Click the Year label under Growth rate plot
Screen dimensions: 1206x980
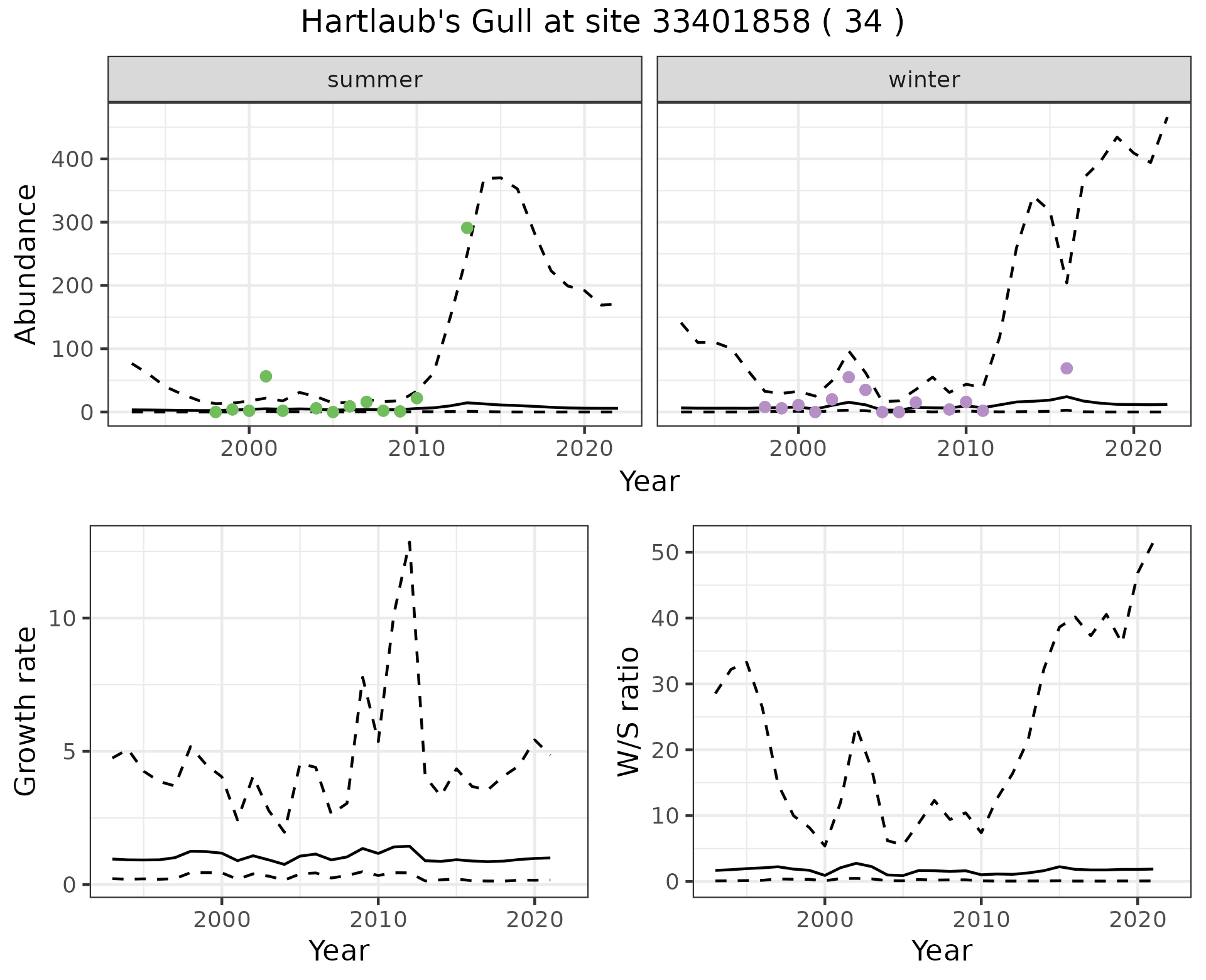coord(339,950)
